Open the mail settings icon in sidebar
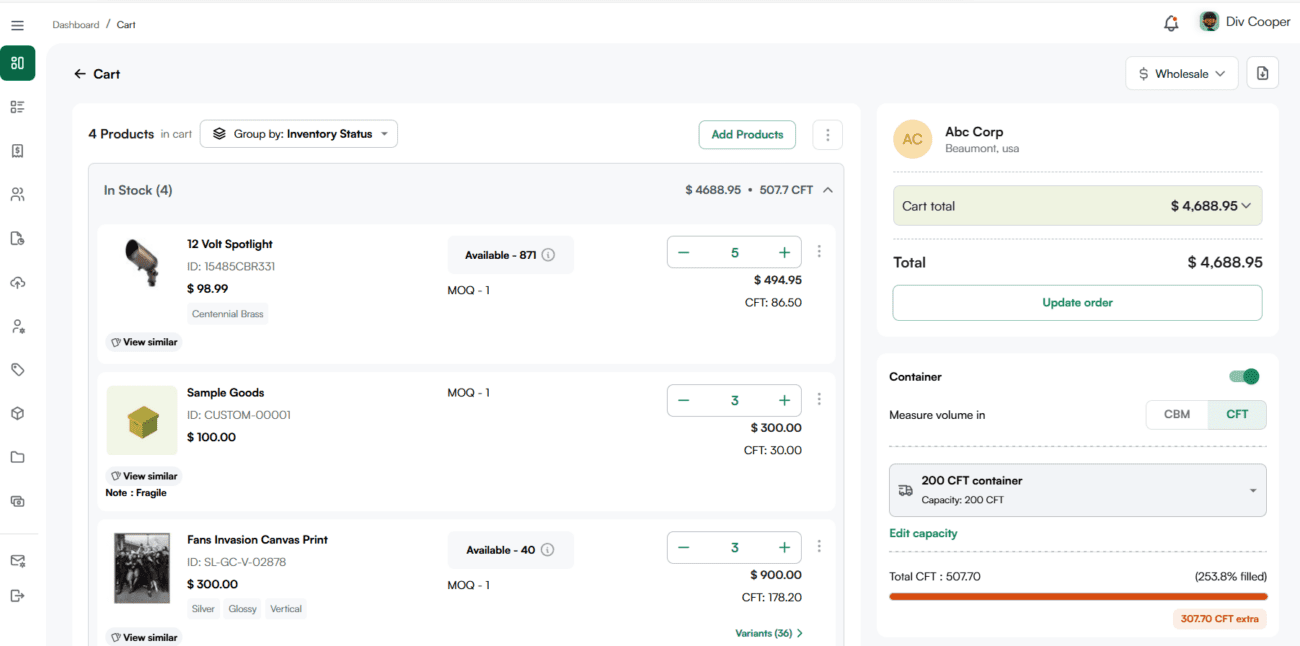This screenshot has height=646, width=1300. point(17,561)
